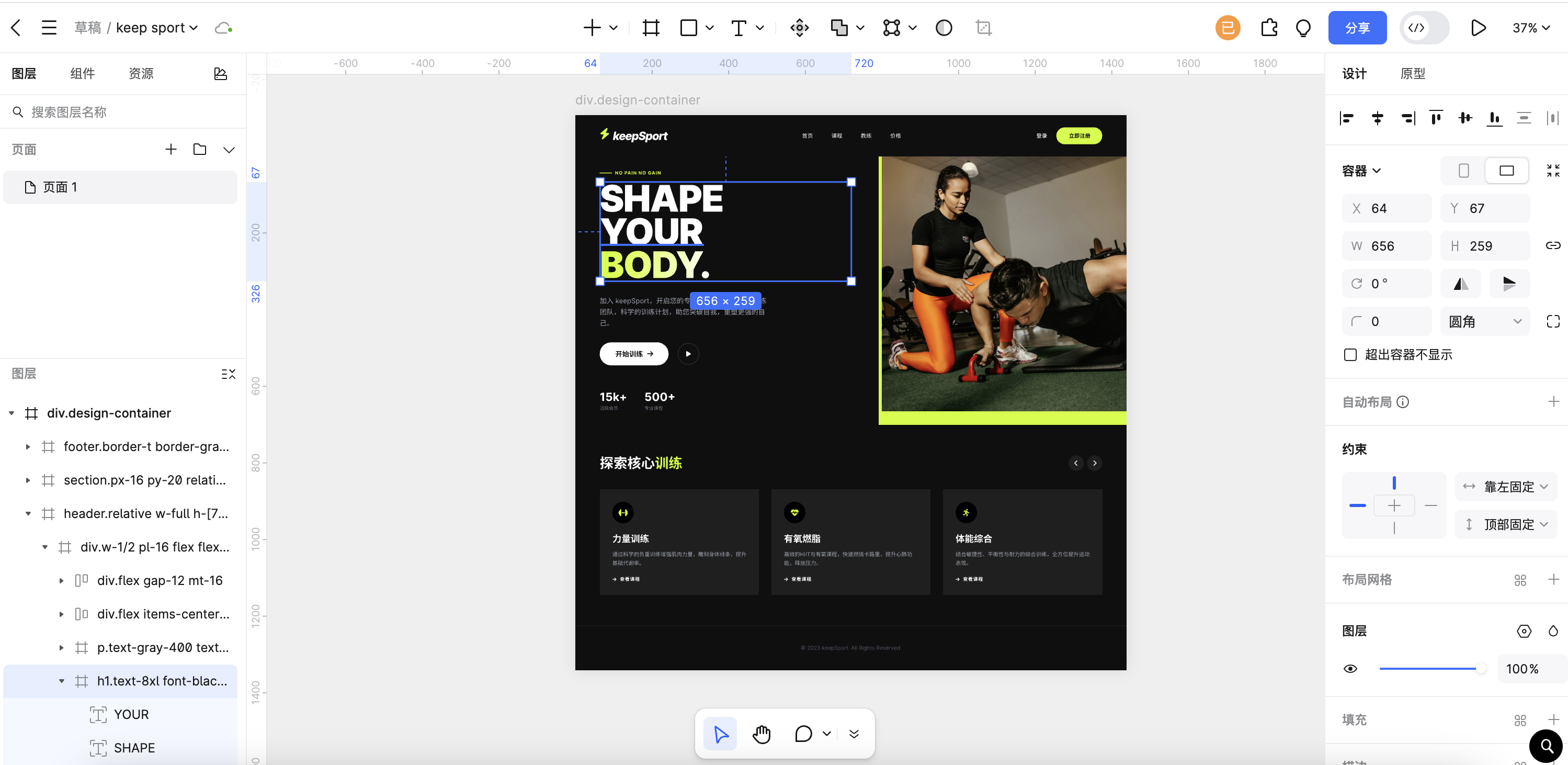Open the 37% zoom dropdown
The height and width of the screenshot is (765, 1568).
[1530, 27]
